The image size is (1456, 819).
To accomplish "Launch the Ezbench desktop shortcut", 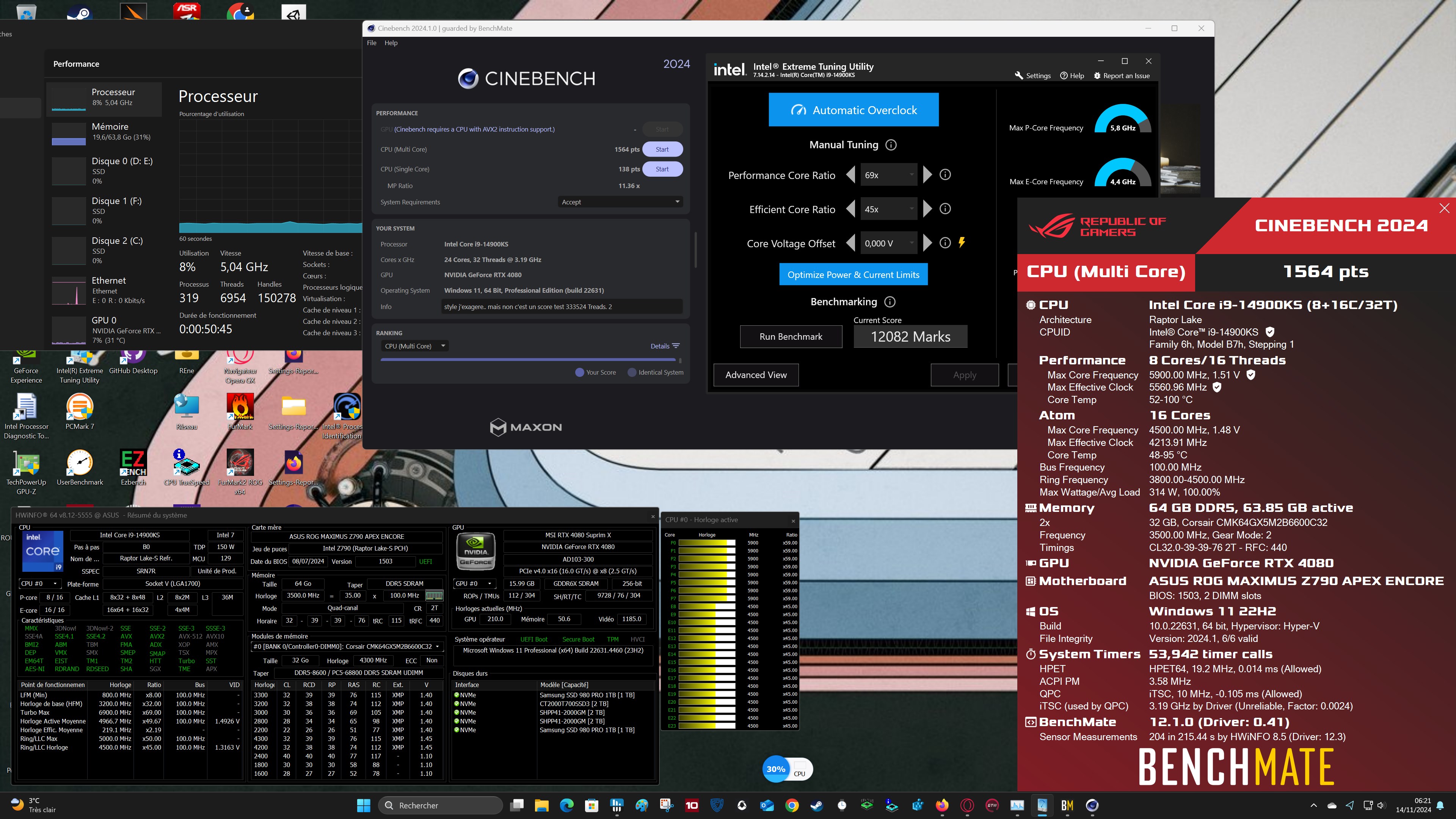I will (133, 468).
